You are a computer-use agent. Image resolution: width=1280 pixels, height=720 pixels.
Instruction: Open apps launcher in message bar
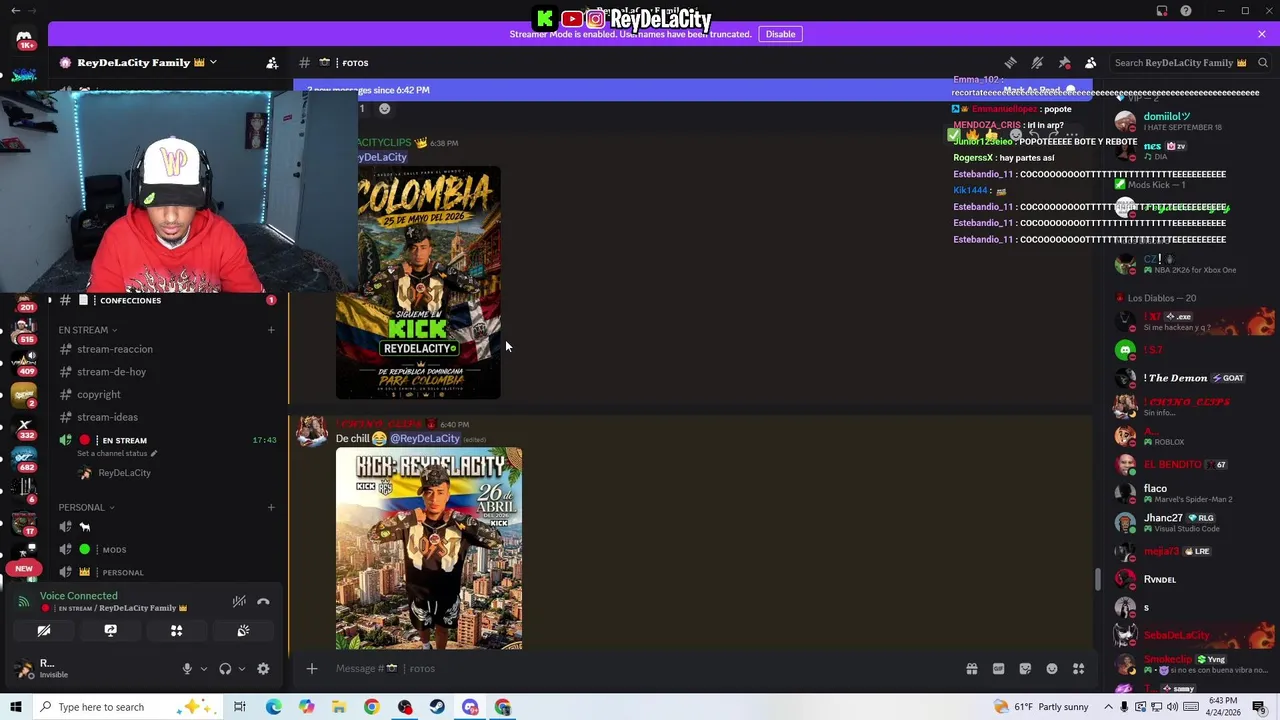coord(1078,669)
